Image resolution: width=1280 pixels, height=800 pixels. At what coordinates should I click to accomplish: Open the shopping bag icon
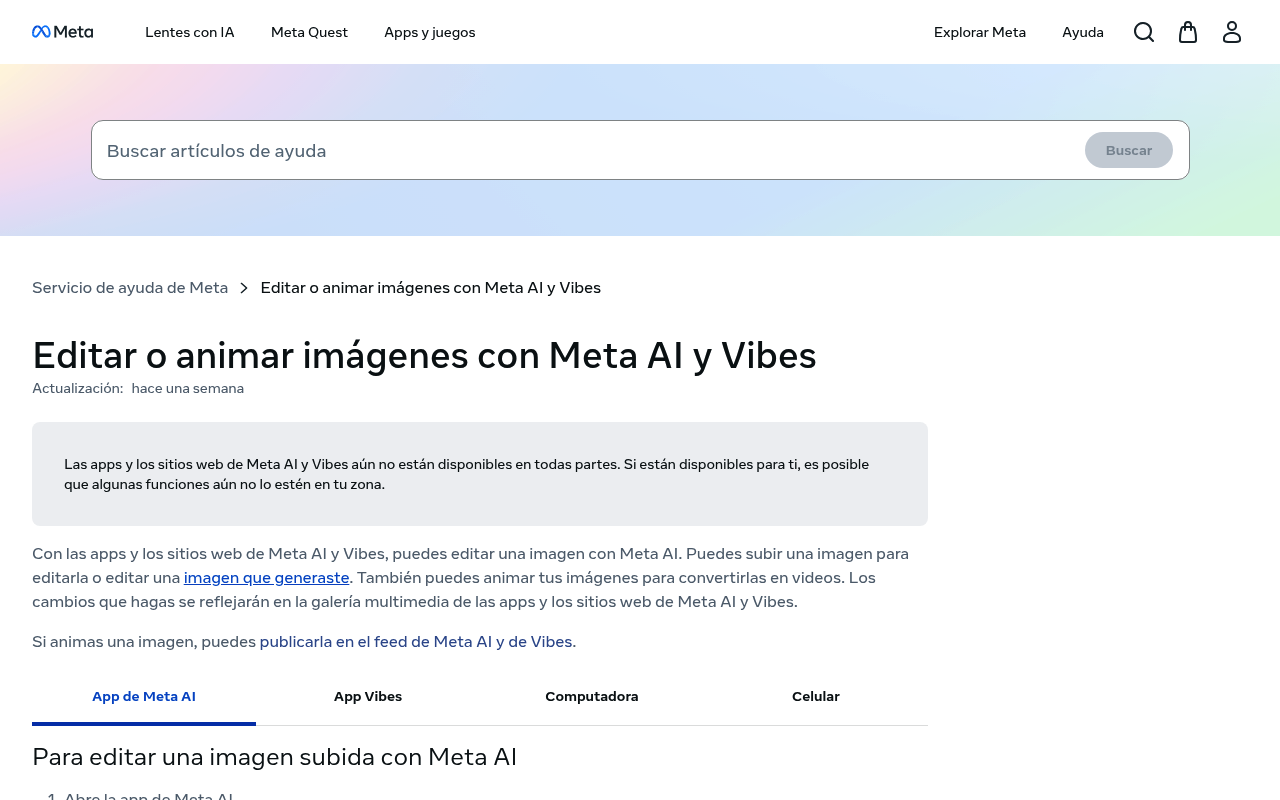(1188, 32)
